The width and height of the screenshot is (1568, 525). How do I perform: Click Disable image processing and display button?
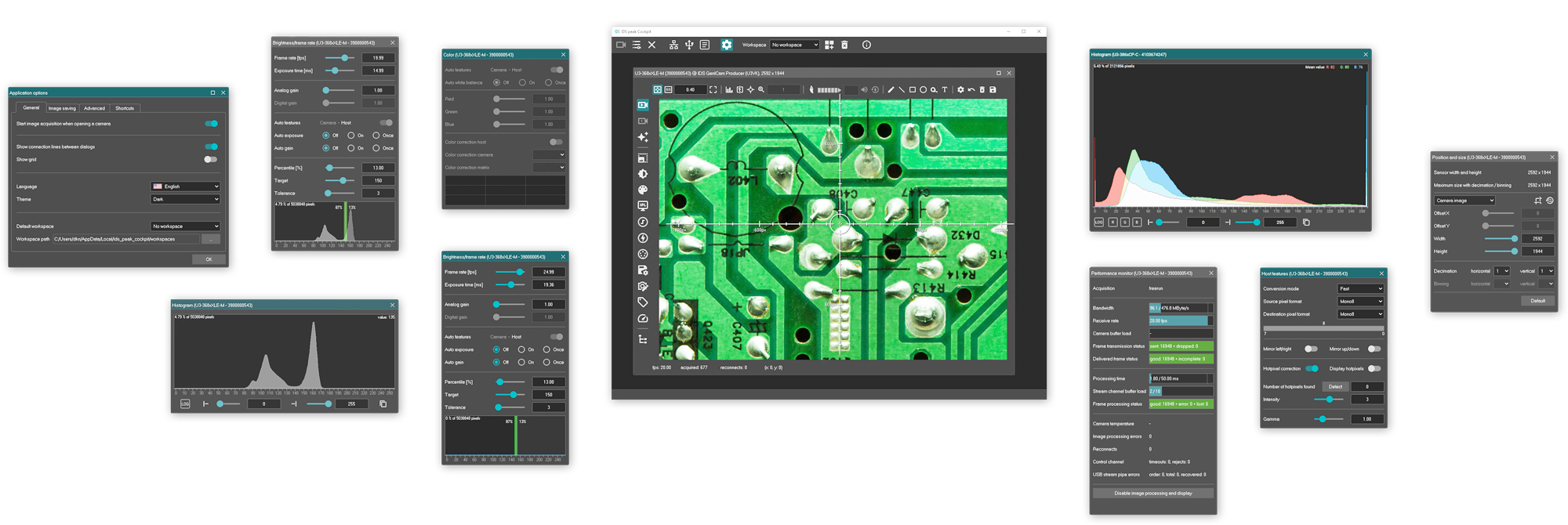click(x=1153, y=494)
